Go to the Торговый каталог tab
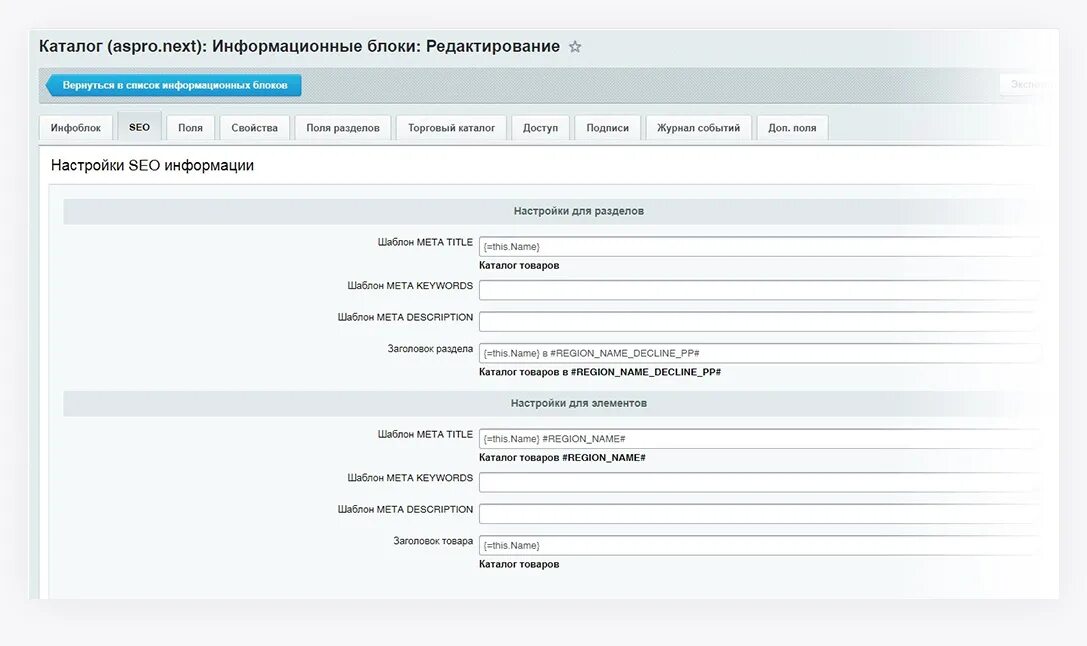 tap(451, 127)
